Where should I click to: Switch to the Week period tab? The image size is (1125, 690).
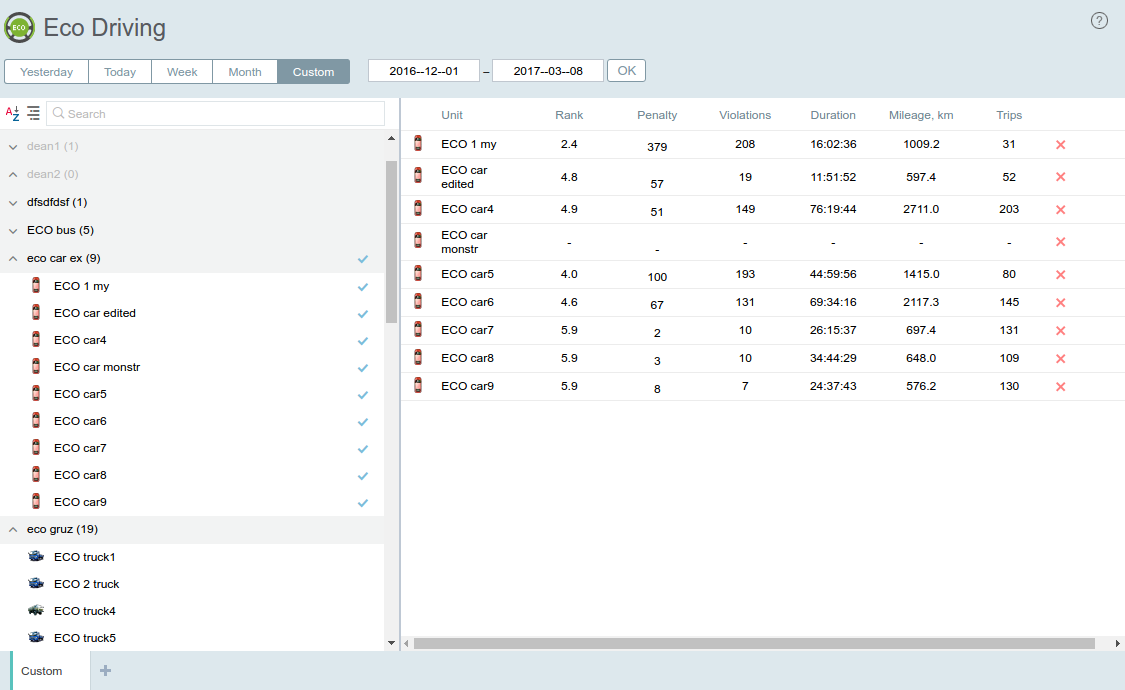[x=182, y=72]
